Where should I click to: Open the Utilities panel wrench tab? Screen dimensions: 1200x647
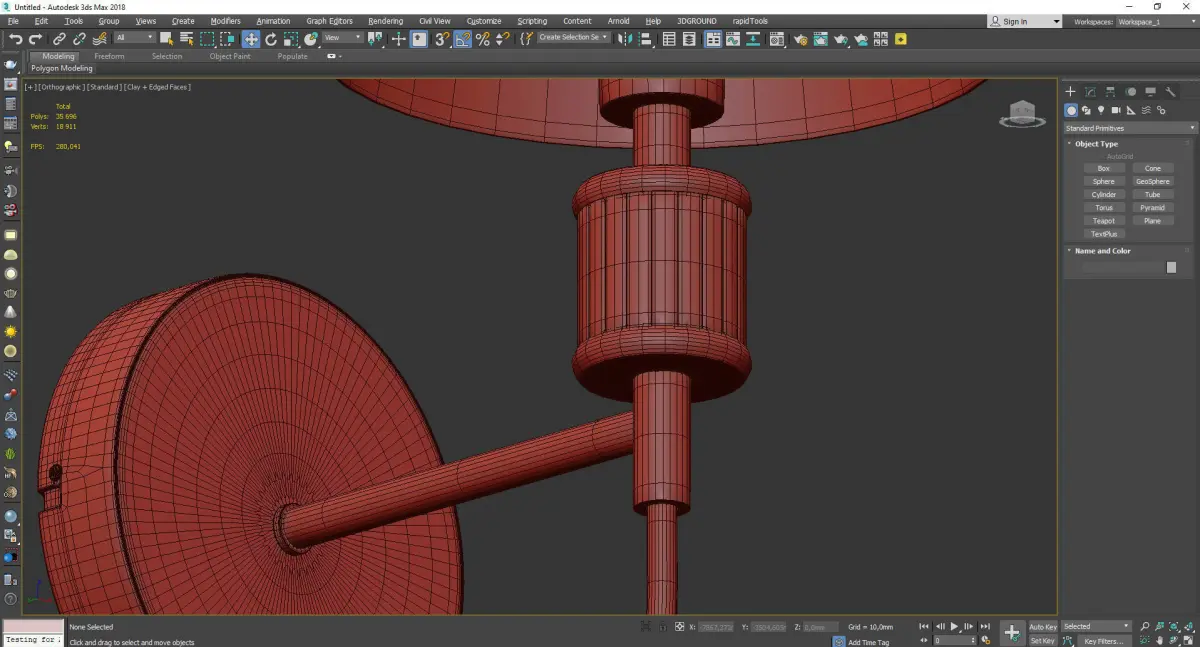(x=1170, y=91)
